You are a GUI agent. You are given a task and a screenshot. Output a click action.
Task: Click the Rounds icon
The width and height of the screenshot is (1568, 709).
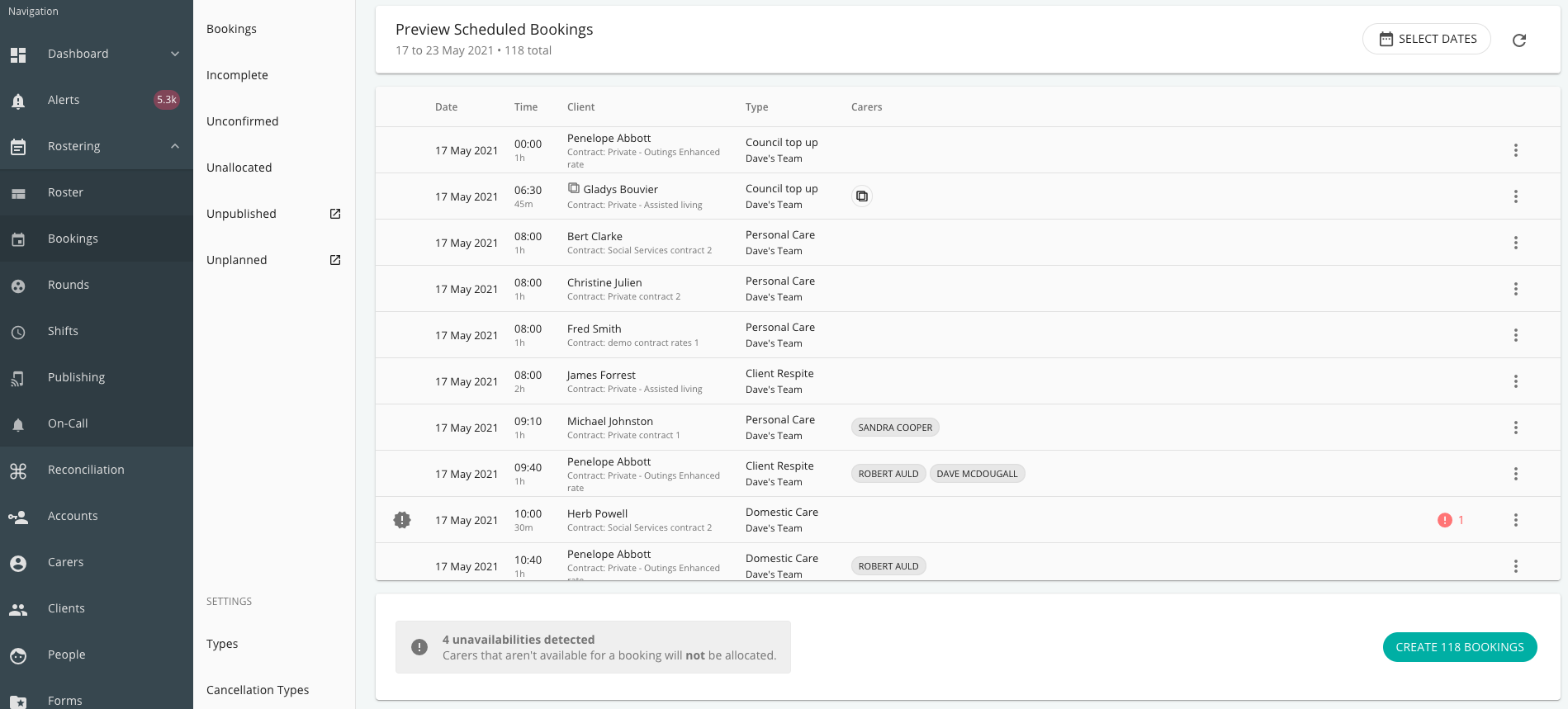point(18,286)
